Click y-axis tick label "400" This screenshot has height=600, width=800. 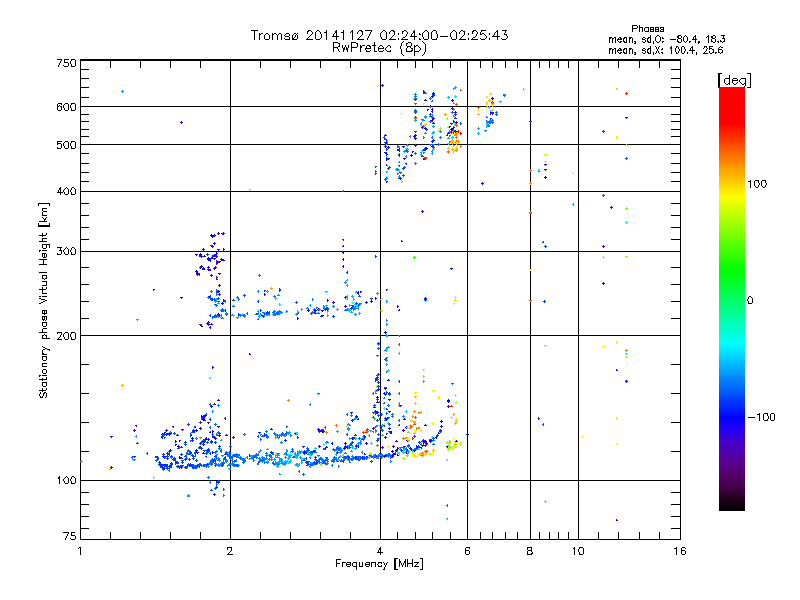(66, 191)
